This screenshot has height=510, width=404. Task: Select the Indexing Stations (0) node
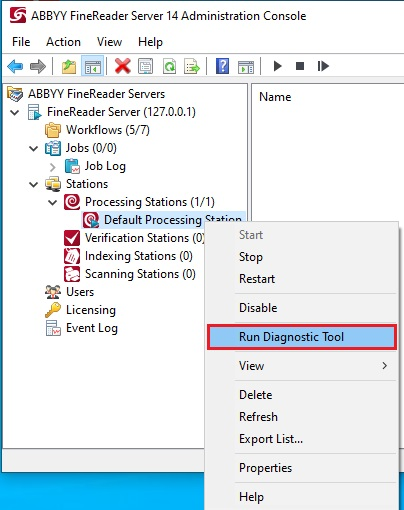click(139, 256)
